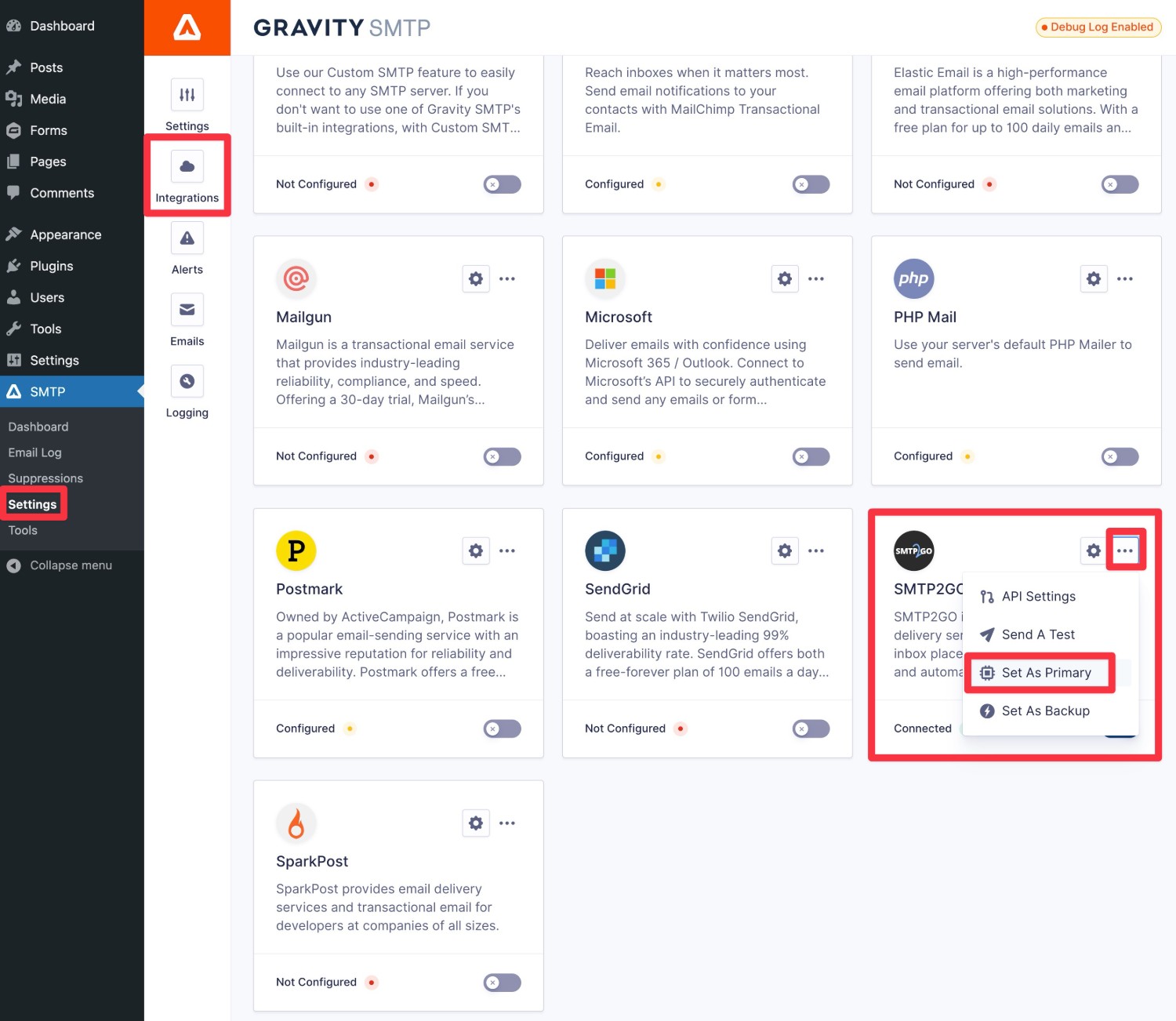Open the Integrations cloud icon
This screenshot has width=1176, height=1021.
pyautogui.click(x=187, y=166)
